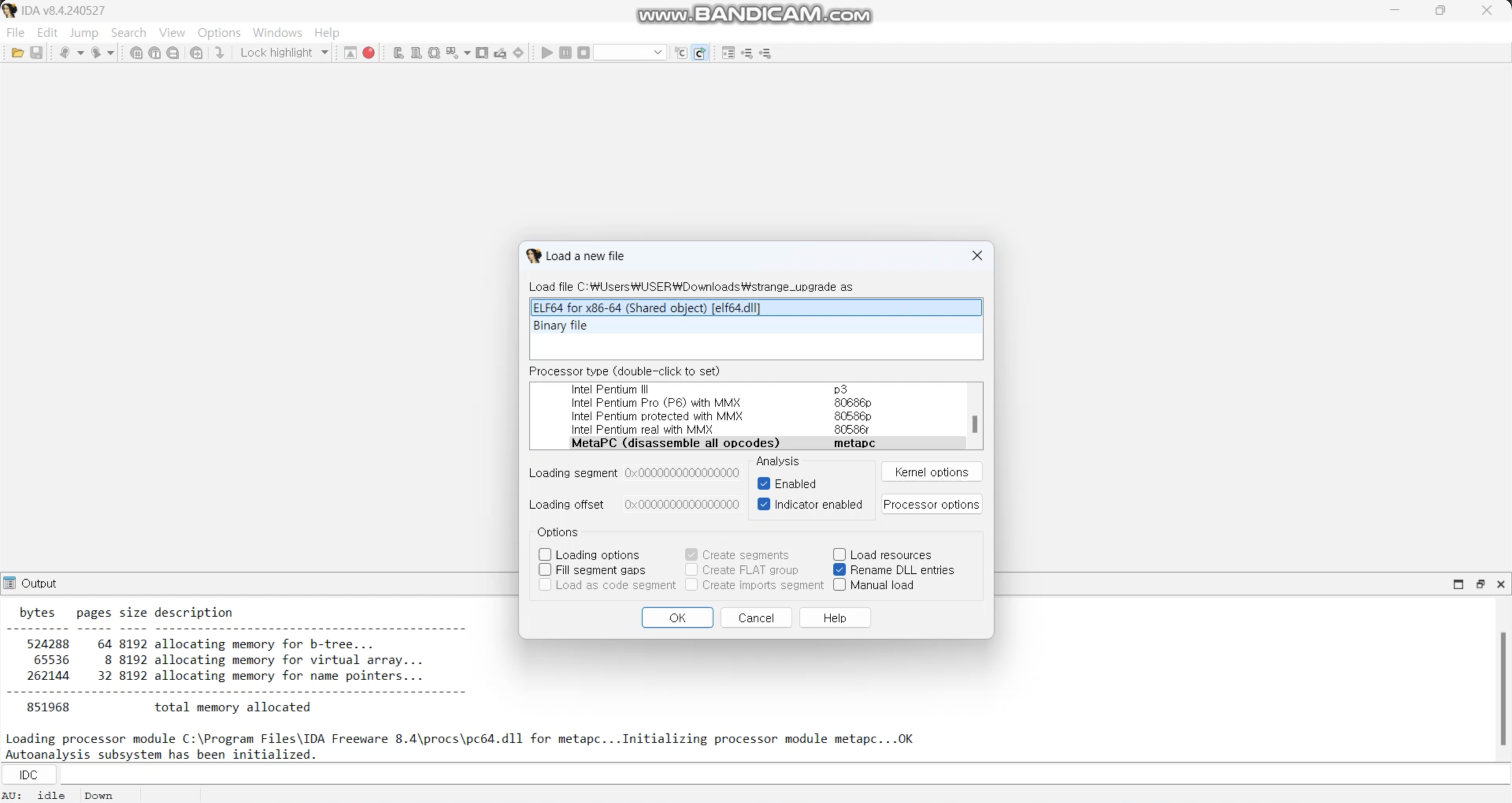Screen dimensions: 1512x803
Task: Open the debugger selection combo box
Action: tap(630, 53)
